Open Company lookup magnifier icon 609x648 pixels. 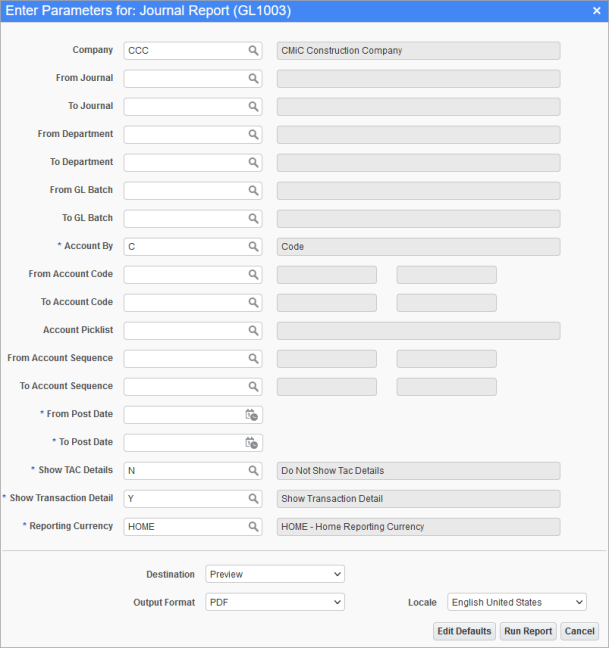coord(253,50)
